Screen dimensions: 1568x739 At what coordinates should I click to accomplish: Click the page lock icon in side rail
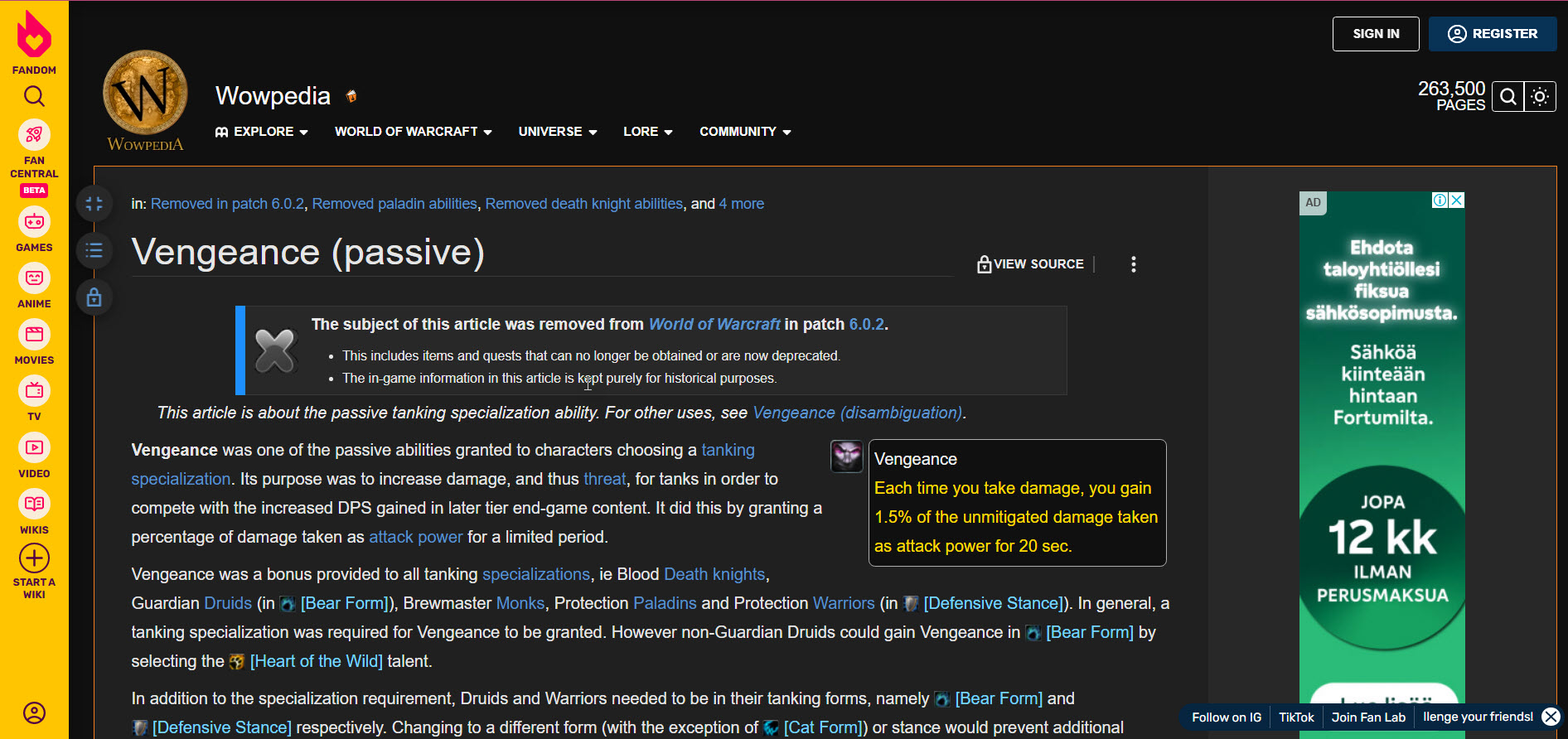[94, 297]
